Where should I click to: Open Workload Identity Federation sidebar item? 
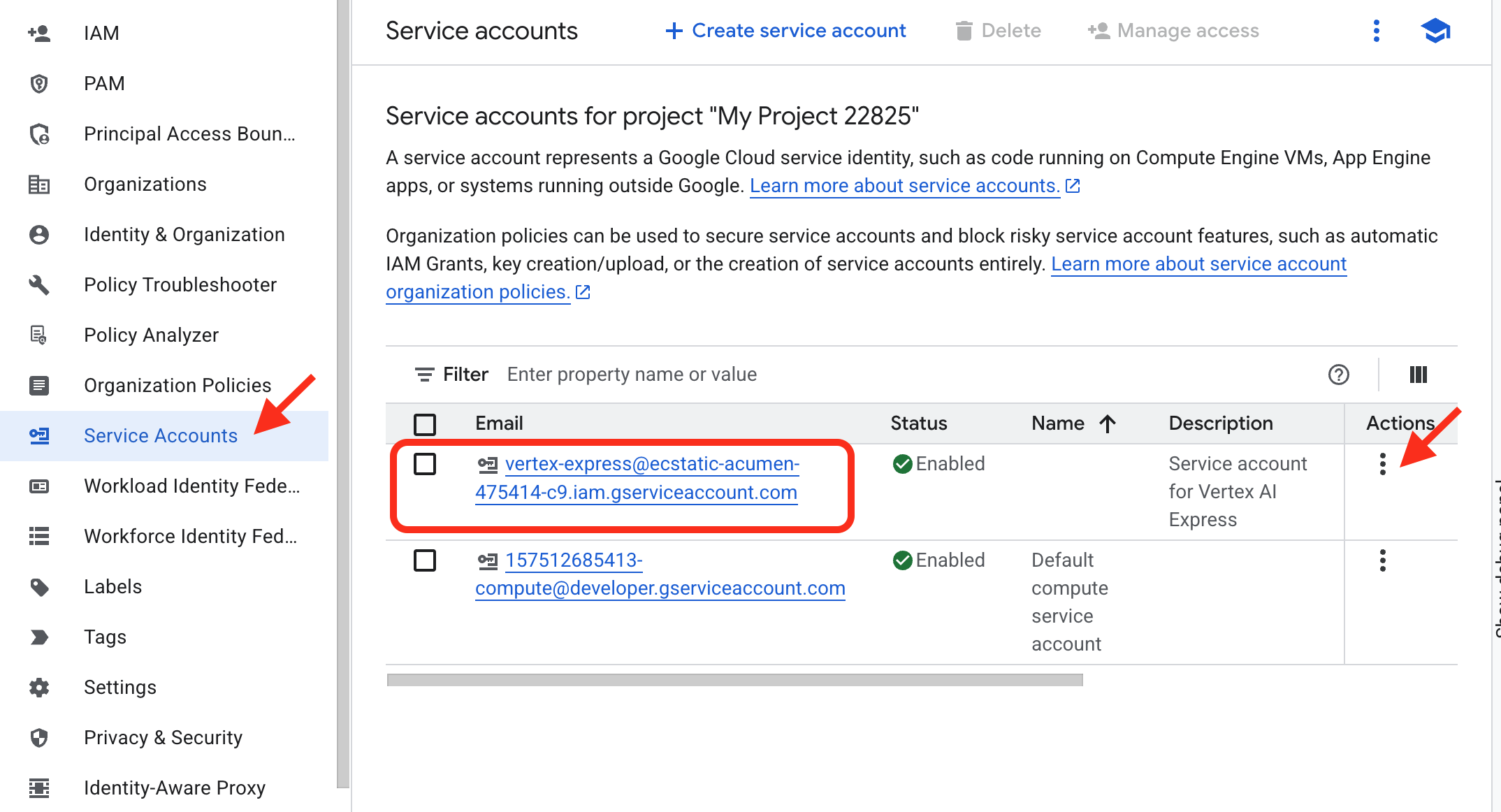pyautogui.click(x=191, y=486)
